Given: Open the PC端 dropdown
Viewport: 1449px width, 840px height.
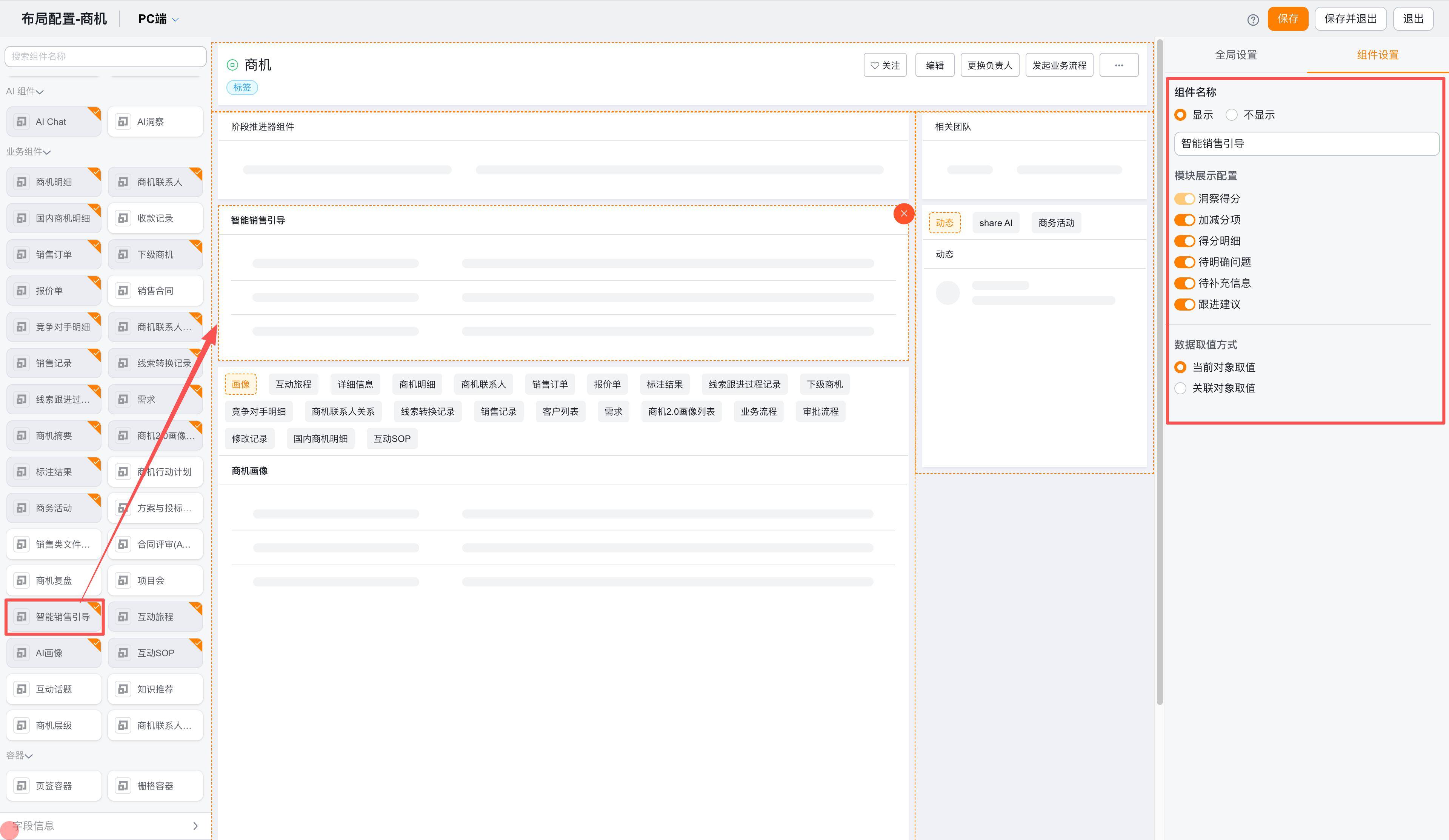Looking at the screenshot, I should pos(158,19).
